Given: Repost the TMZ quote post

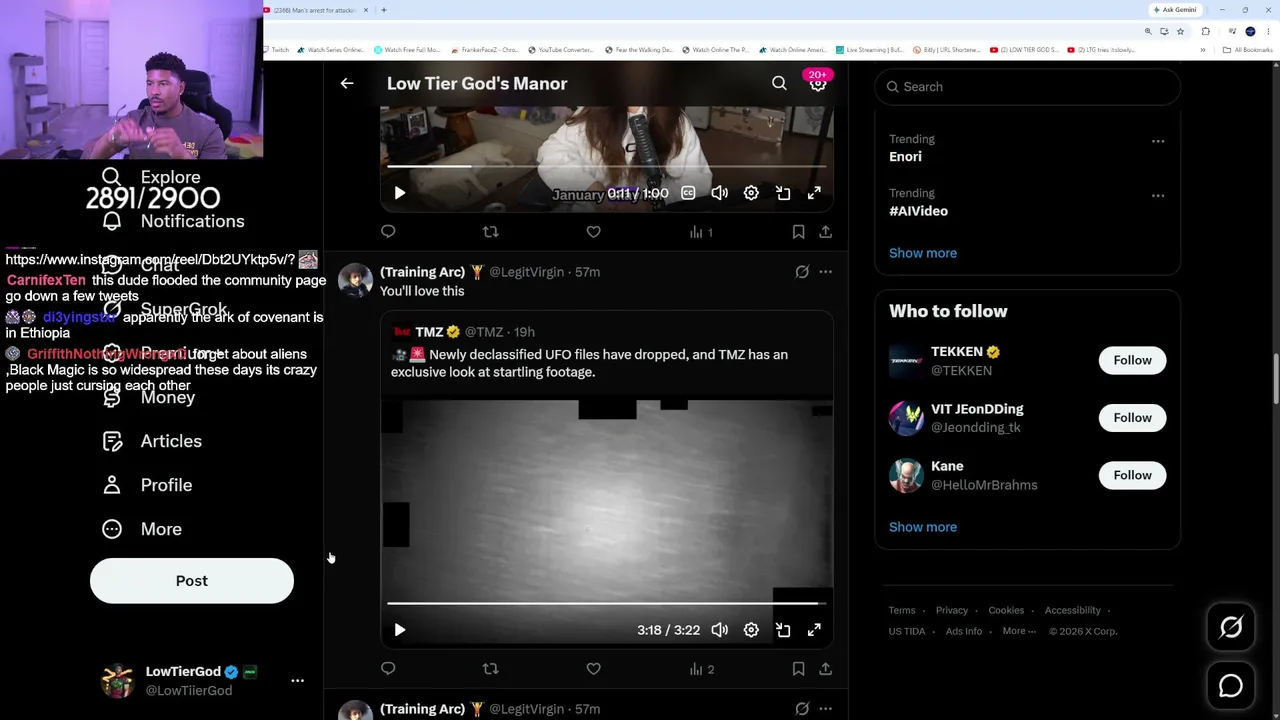Looking at the screenshot, I should (490, 669).
